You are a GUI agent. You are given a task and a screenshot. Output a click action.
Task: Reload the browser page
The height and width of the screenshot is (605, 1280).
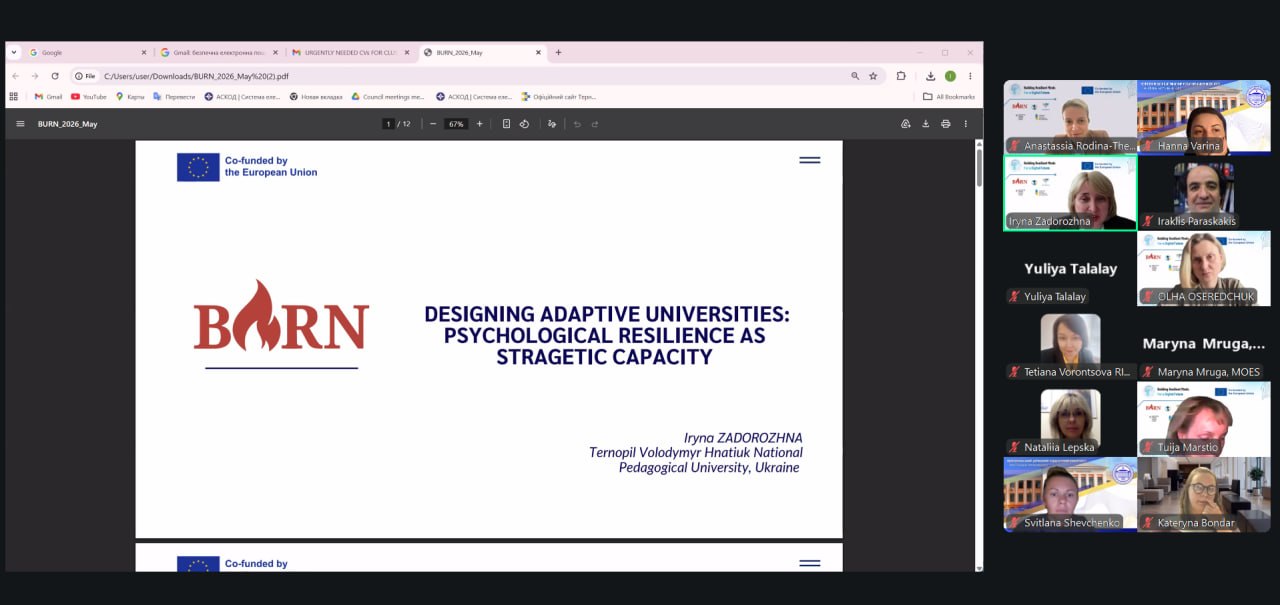[x=55, y=76]
